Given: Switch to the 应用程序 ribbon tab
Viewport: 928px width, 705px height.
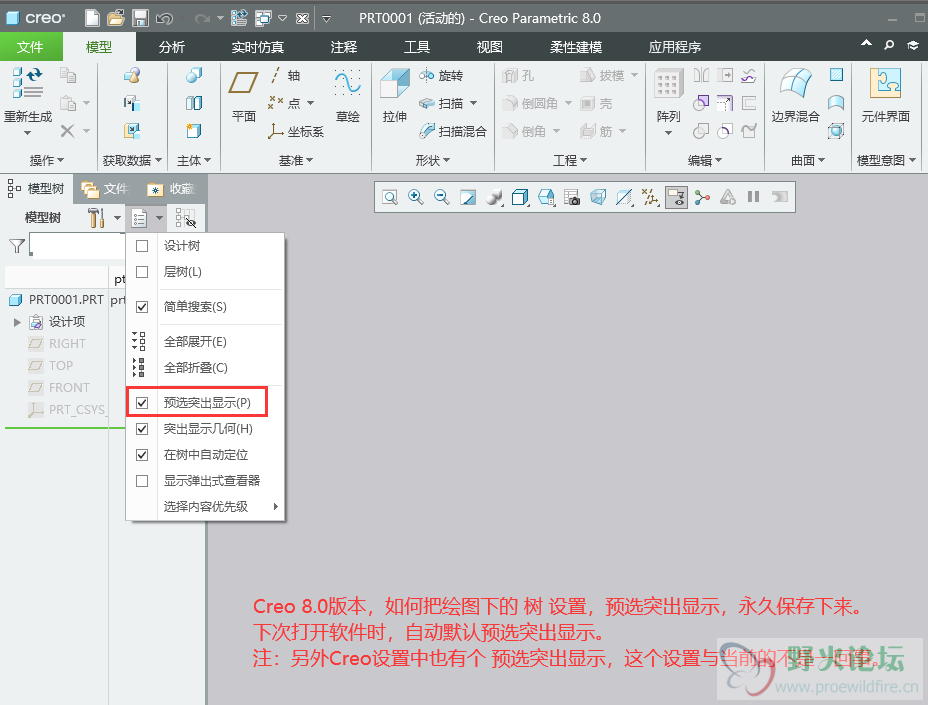Looking at the screenshot, I should (675, 47).
